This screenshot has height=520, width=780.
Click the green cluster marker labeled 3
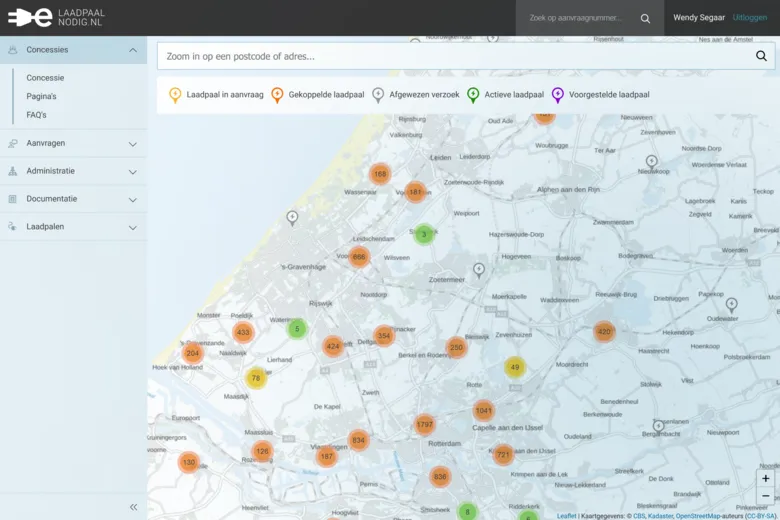[424, 234]
